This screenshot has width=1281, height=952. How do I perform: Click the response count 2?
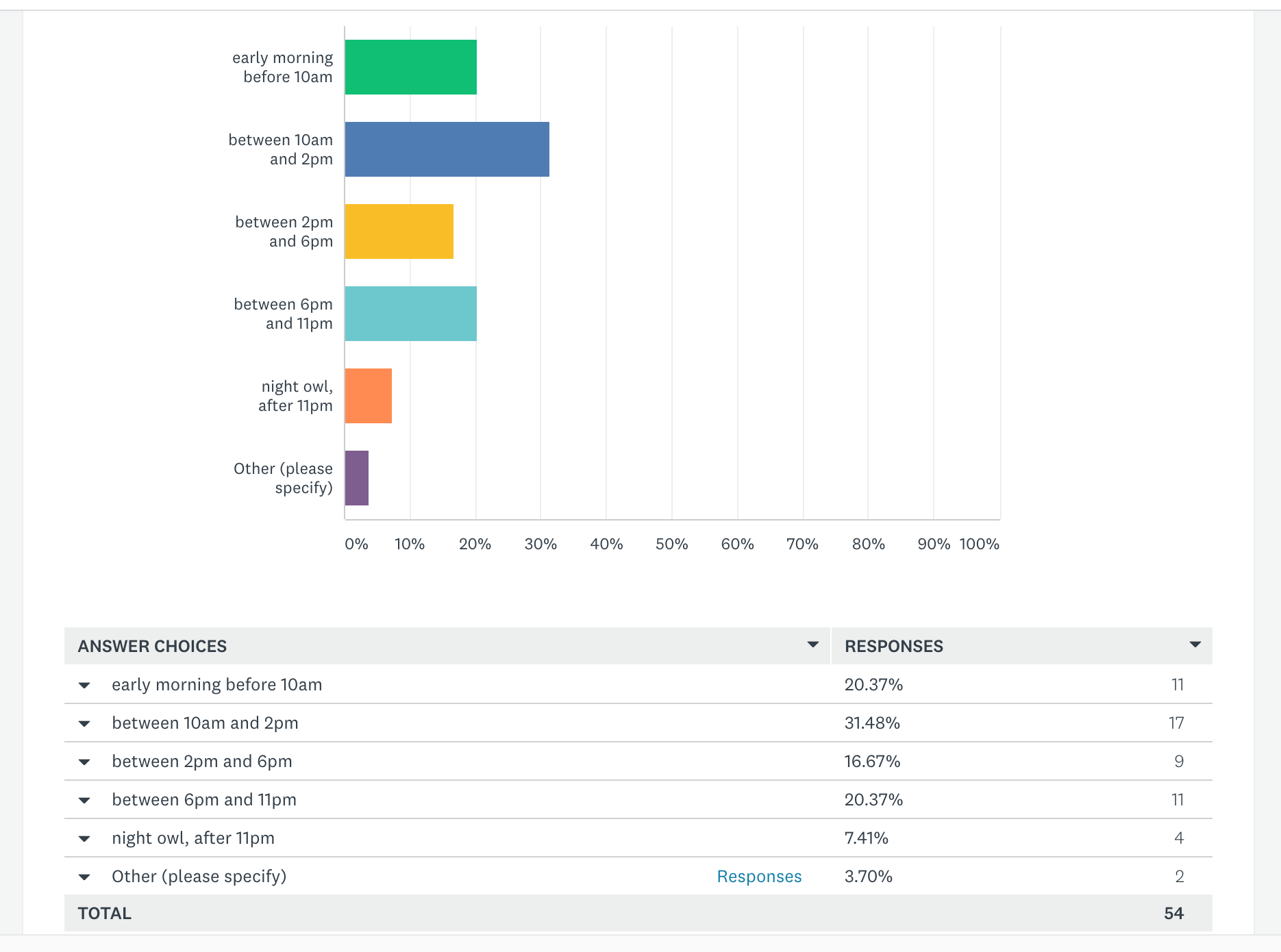pos(1180,876)
